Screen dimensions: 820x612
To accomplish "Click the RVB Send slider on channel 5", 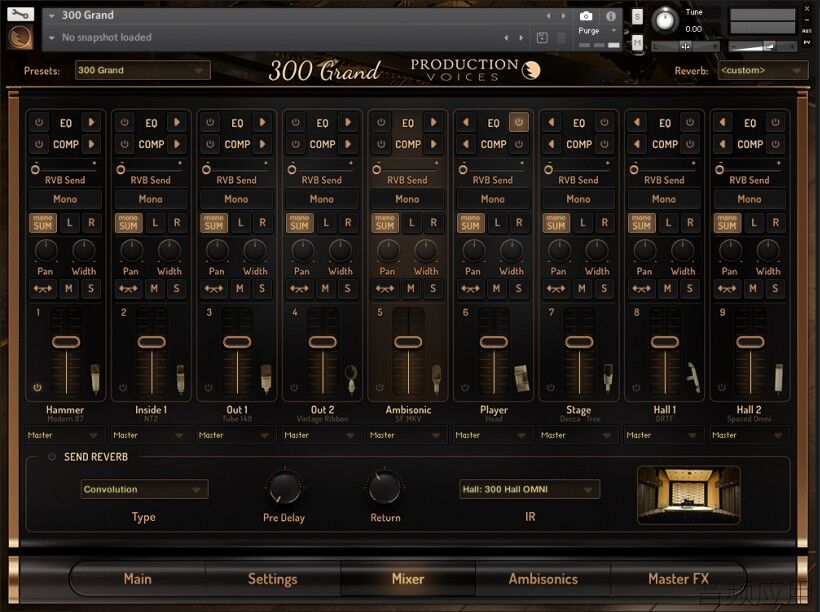I will click(x=407, y=168).
